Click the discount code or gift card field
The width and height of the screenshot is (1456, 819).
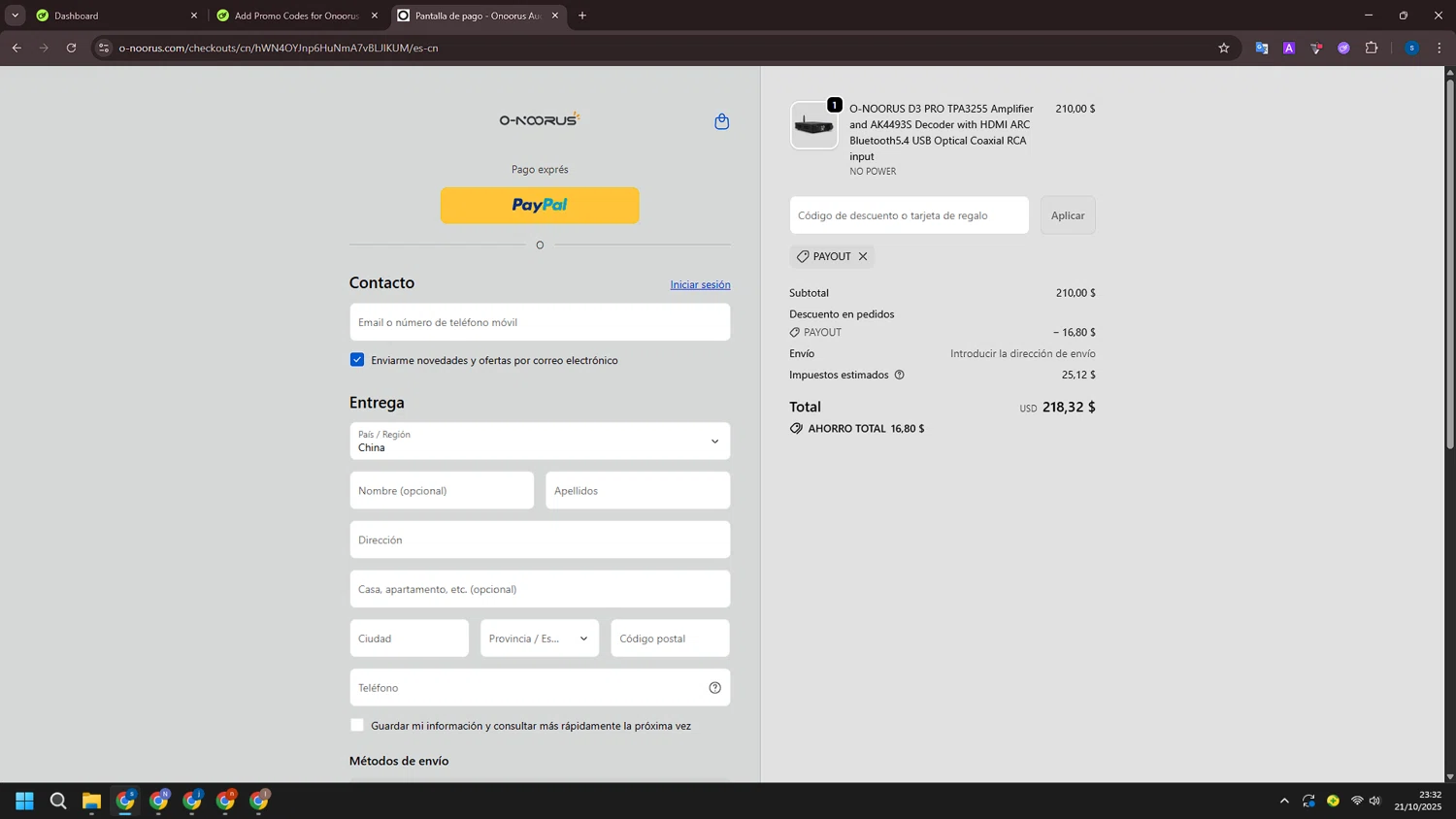(x=909, y=215)
